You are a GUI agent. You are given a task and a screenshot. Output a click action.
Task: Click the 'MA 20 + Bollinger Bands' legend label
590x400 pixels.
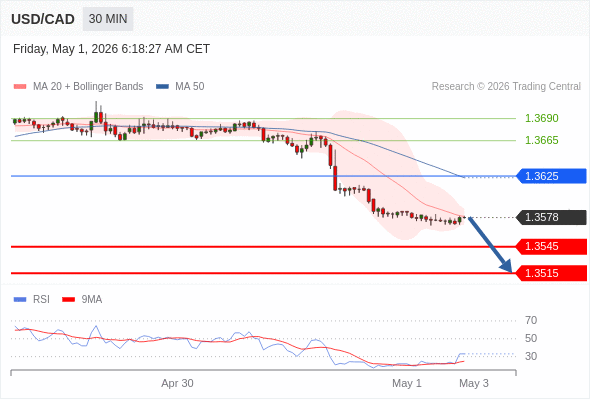[88, 87]
